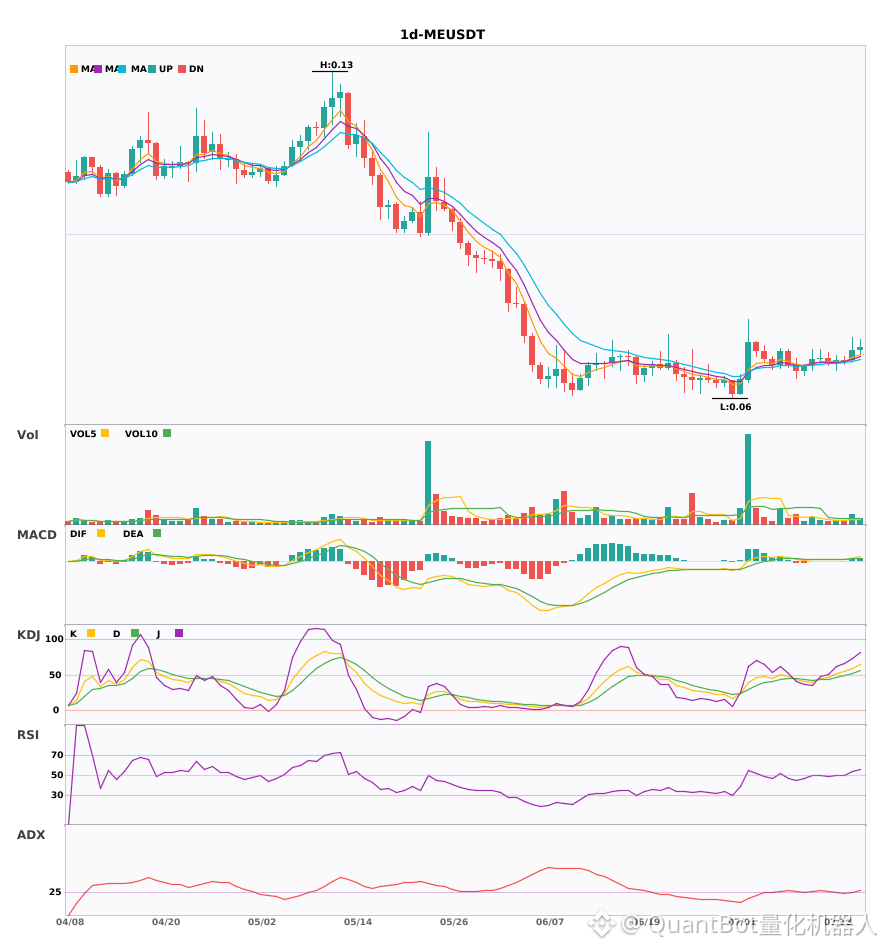Click the tall green volume bar near 05/23

coord(428,483)
